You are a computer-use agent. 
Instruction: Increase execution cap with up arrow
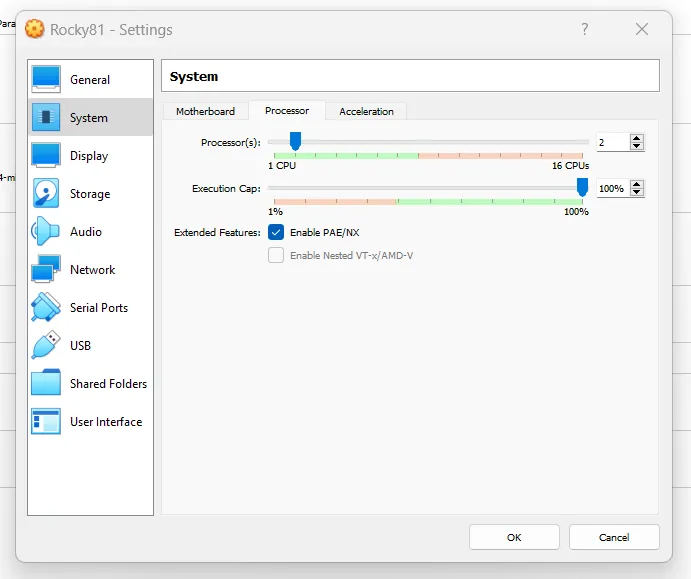click(636, 184)
